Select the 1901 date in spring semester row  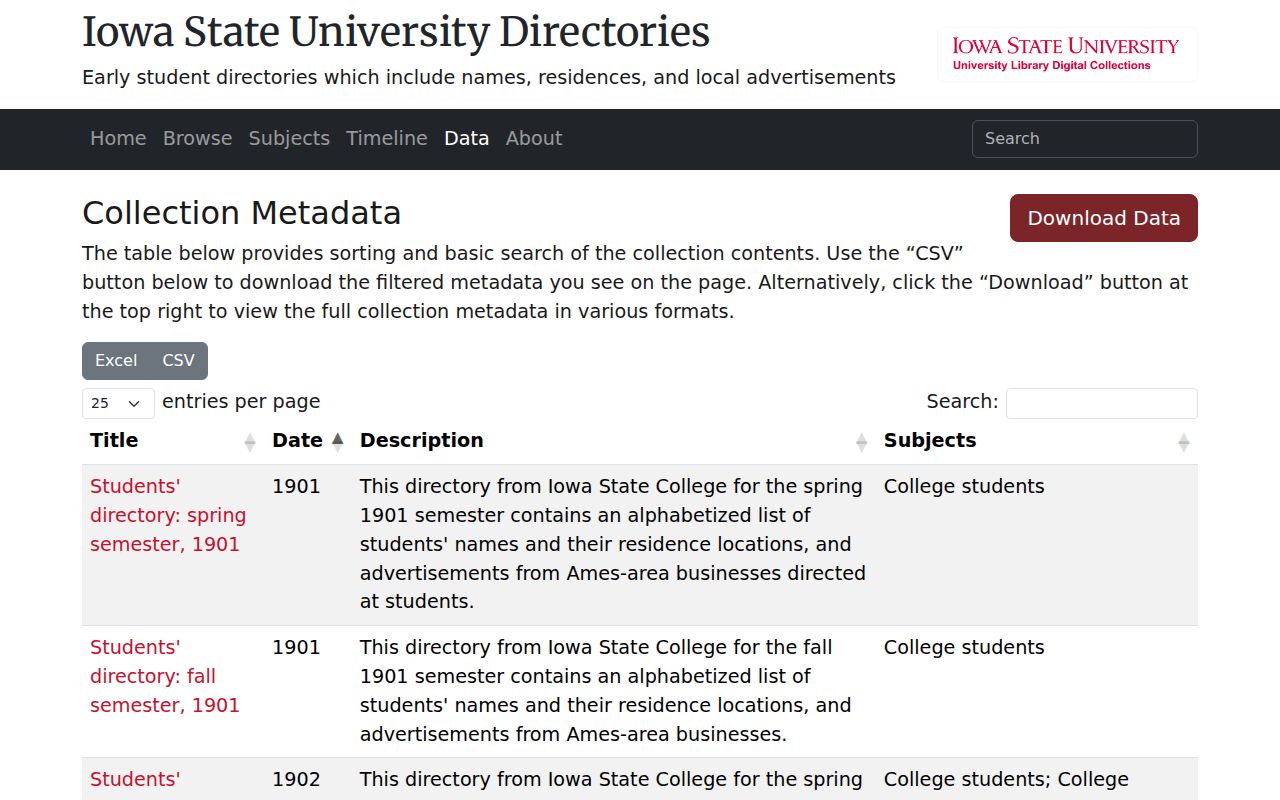[296, 486]
